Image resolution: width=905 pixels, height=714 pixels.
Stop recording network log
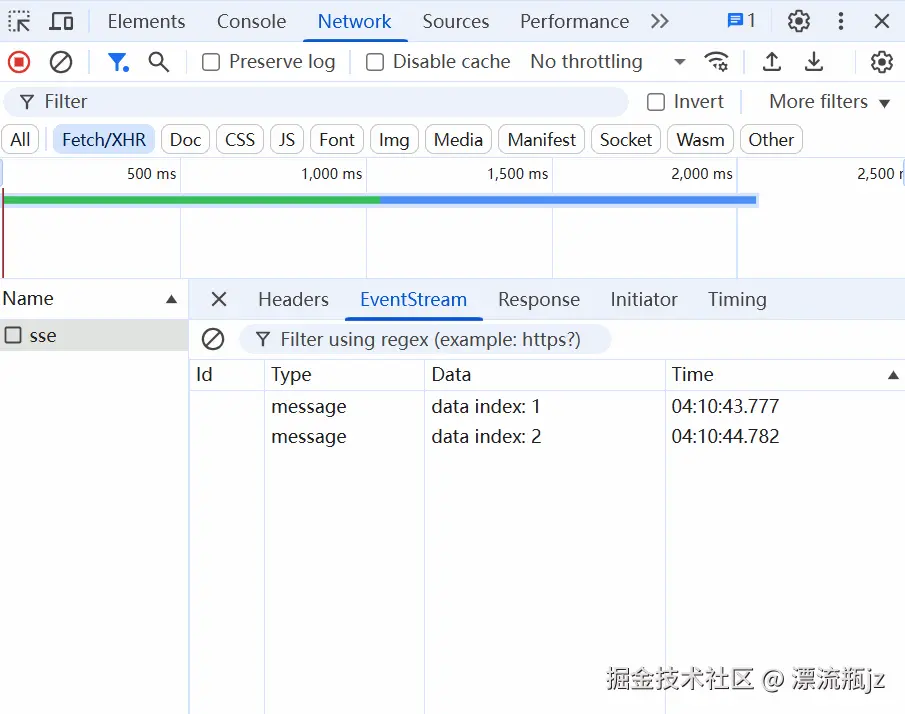pyautogui.click(x=19, y=61)
